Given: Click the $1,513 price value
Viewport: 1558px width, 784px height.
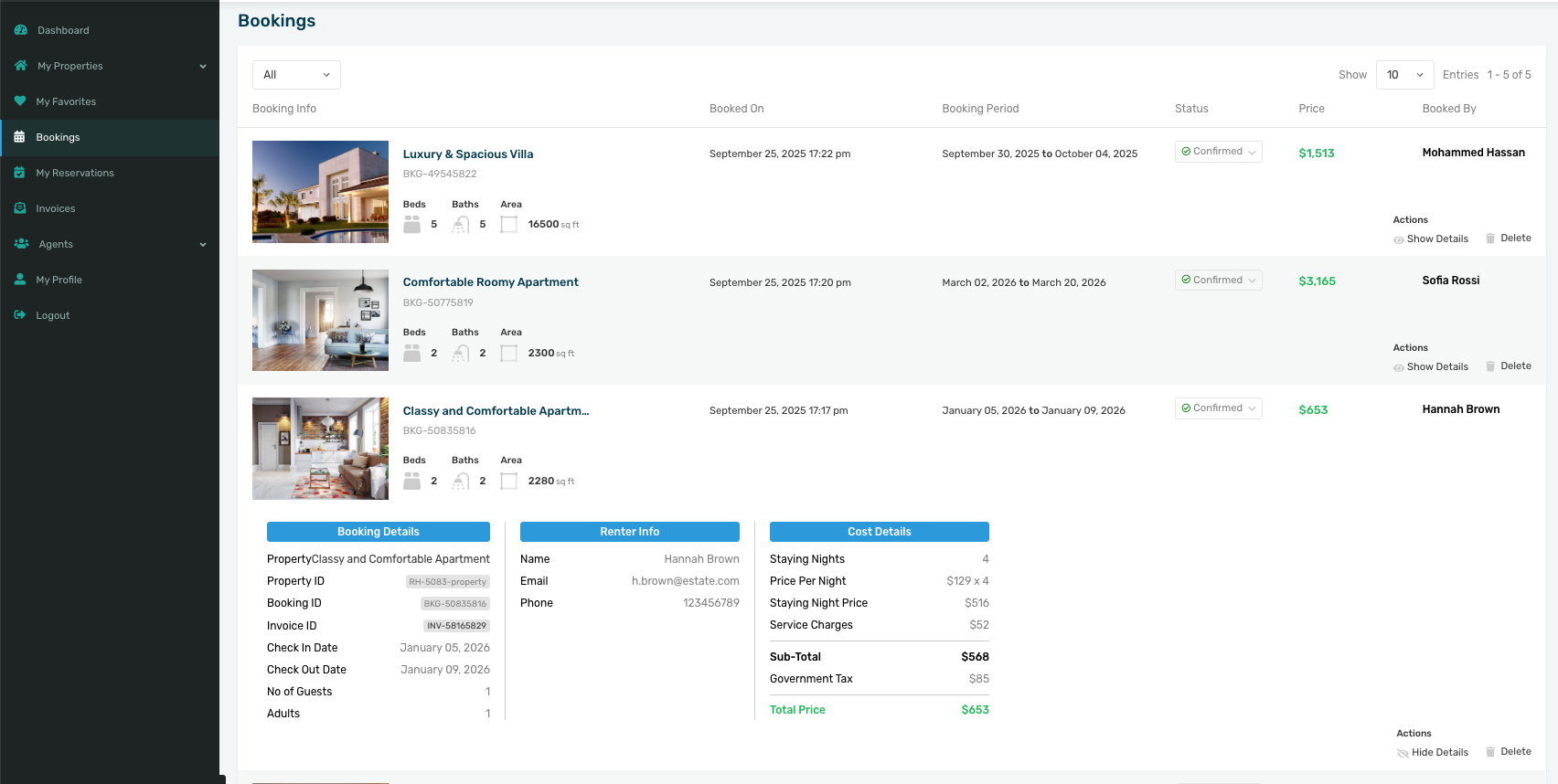Looking at the screenshot, I should pyautogui.click(x=1317, y=154).
